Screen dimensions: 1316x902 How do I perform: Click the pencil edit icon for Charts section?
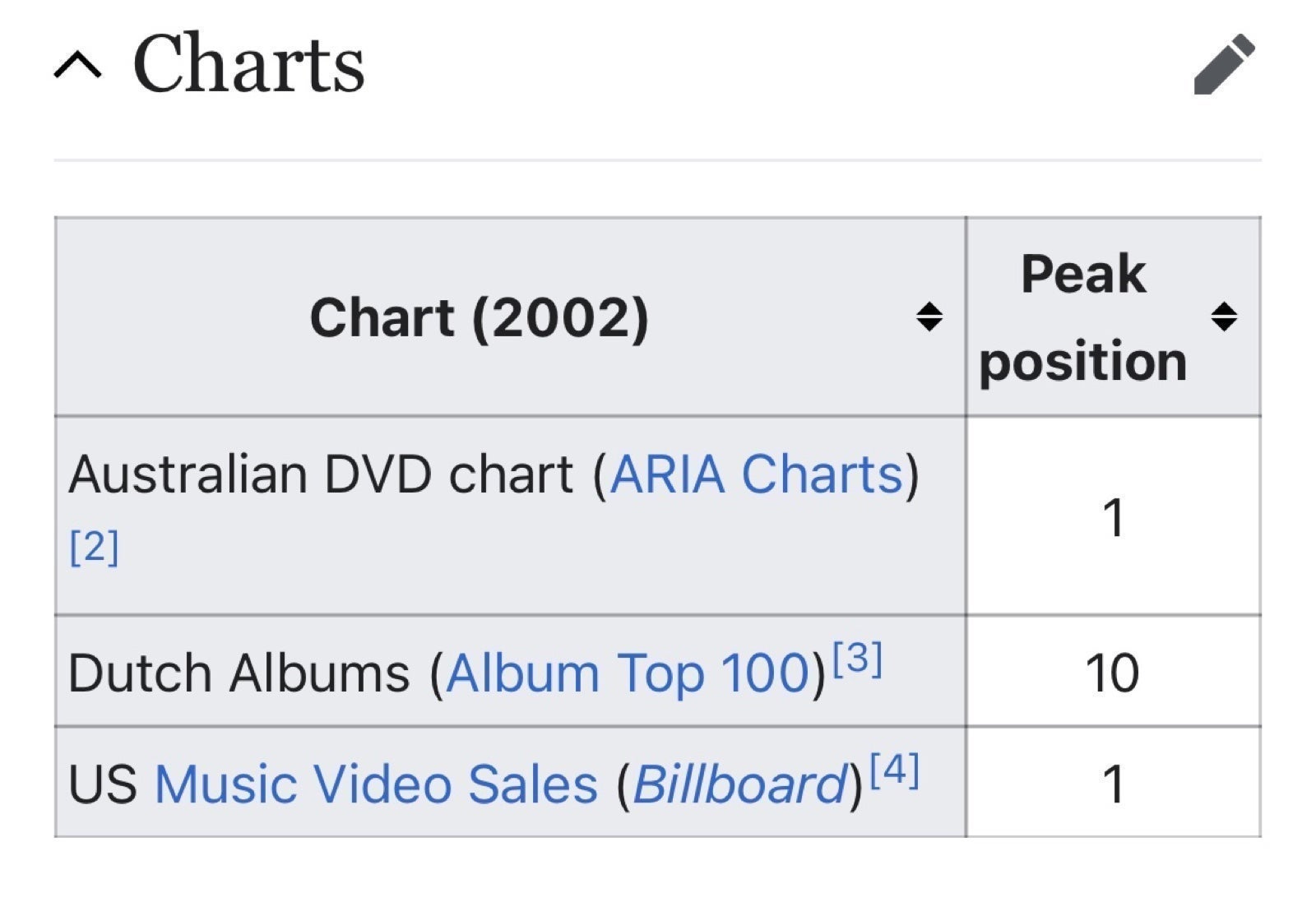pyautogui.click(x=1225, y=64)
